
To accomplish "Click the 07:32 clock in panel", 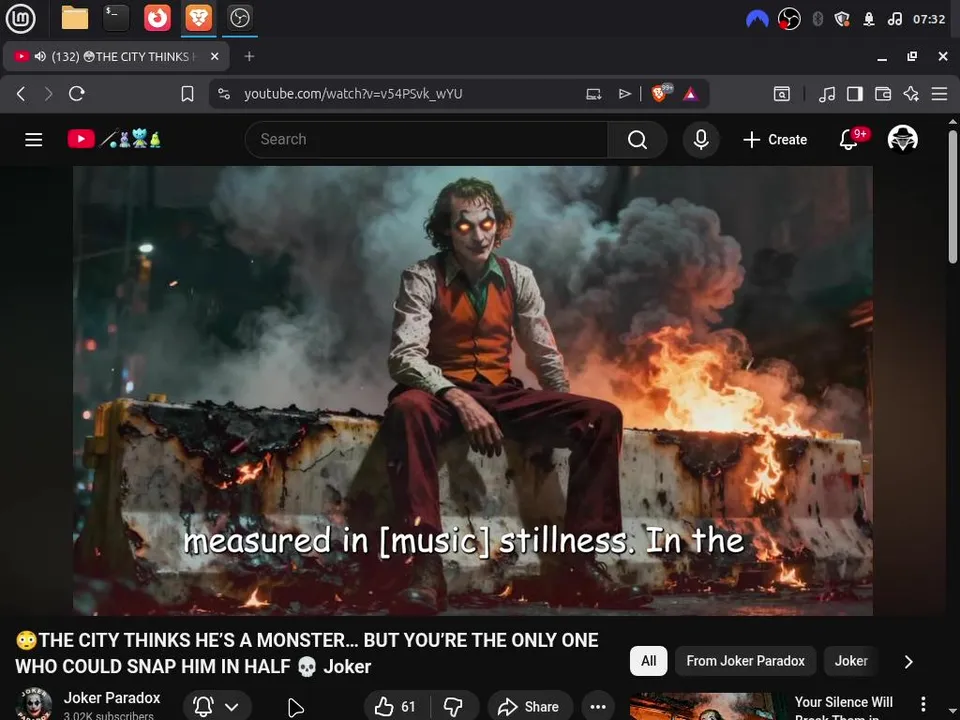I will pos(929,19).
